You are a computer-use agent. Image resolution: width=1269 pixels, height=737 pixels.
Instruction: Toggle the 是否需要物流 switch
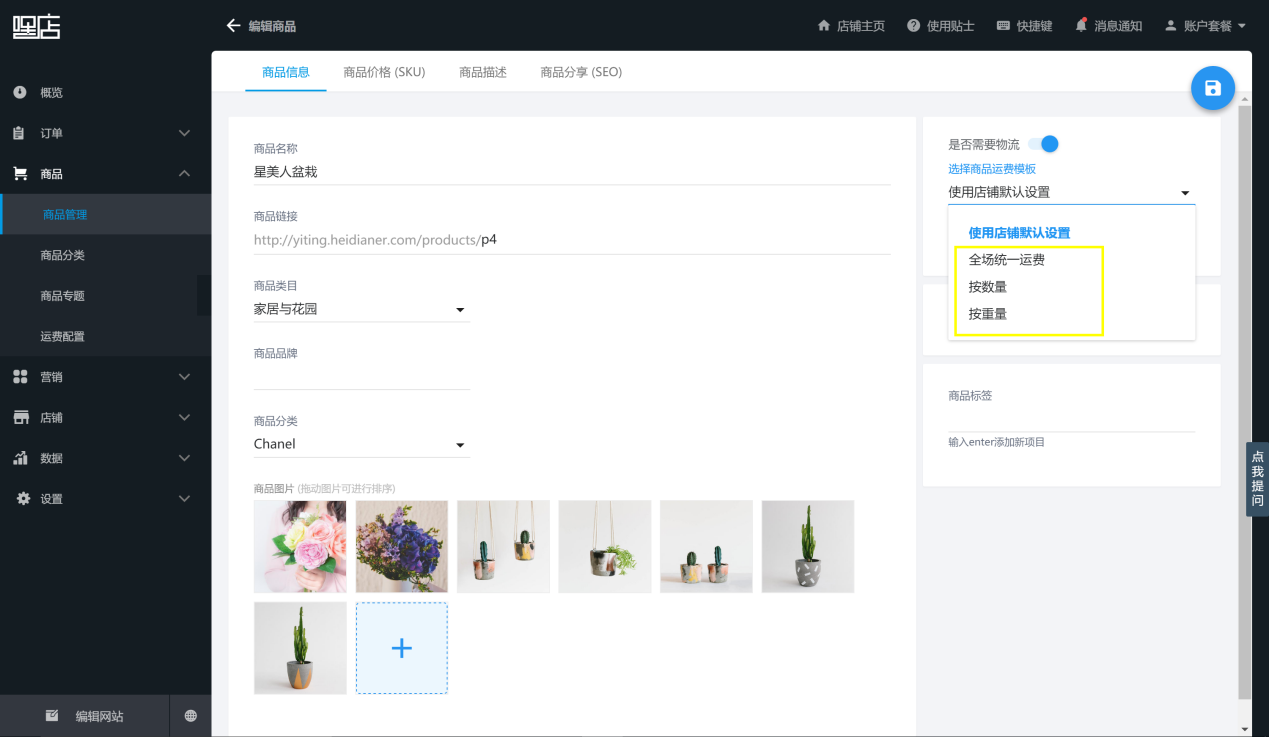click(x=1043, y=144)
